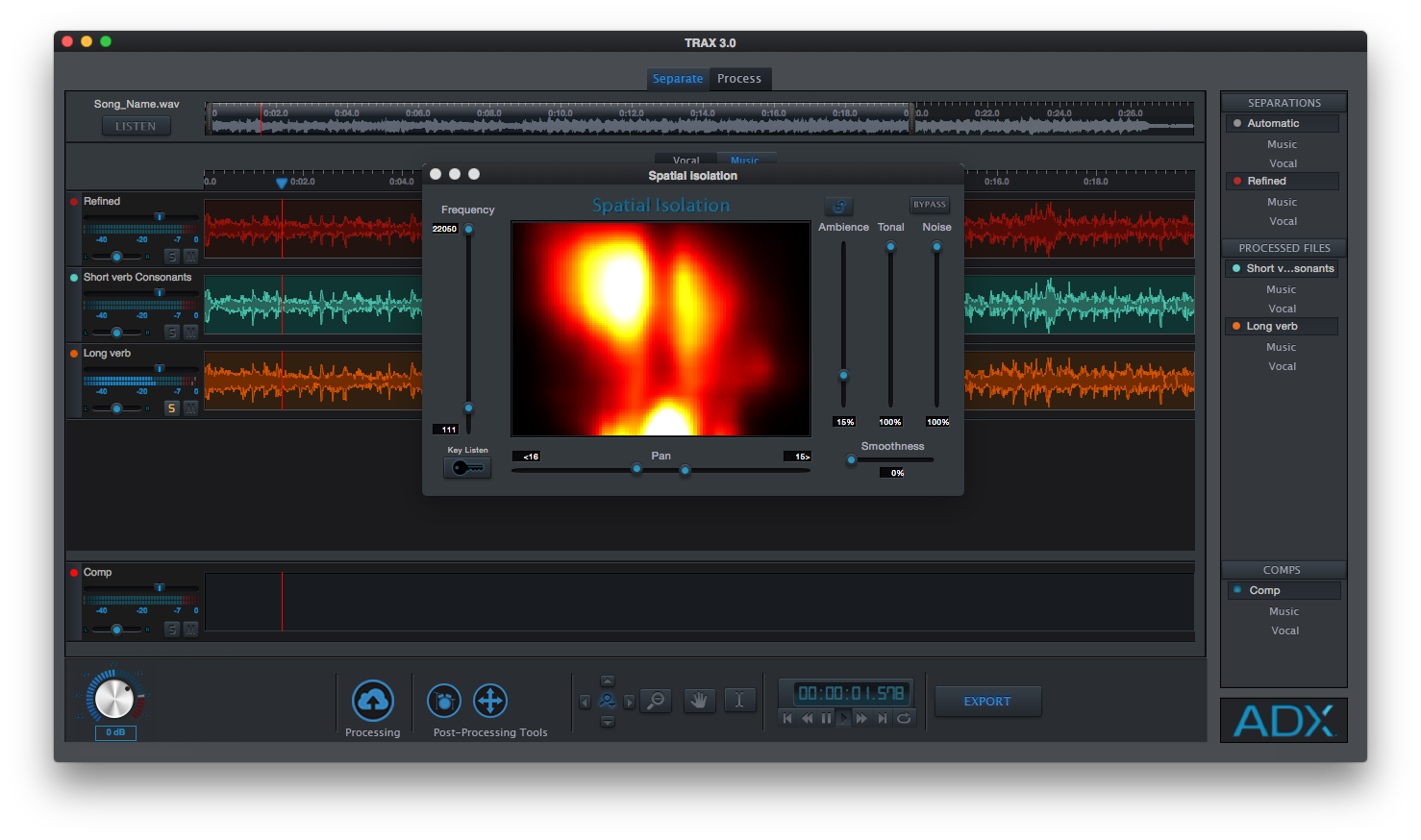This screenshot has height=840, width=1421.
Task: Toggle solo on the Long verb track
Action: (x=172, y=408)
